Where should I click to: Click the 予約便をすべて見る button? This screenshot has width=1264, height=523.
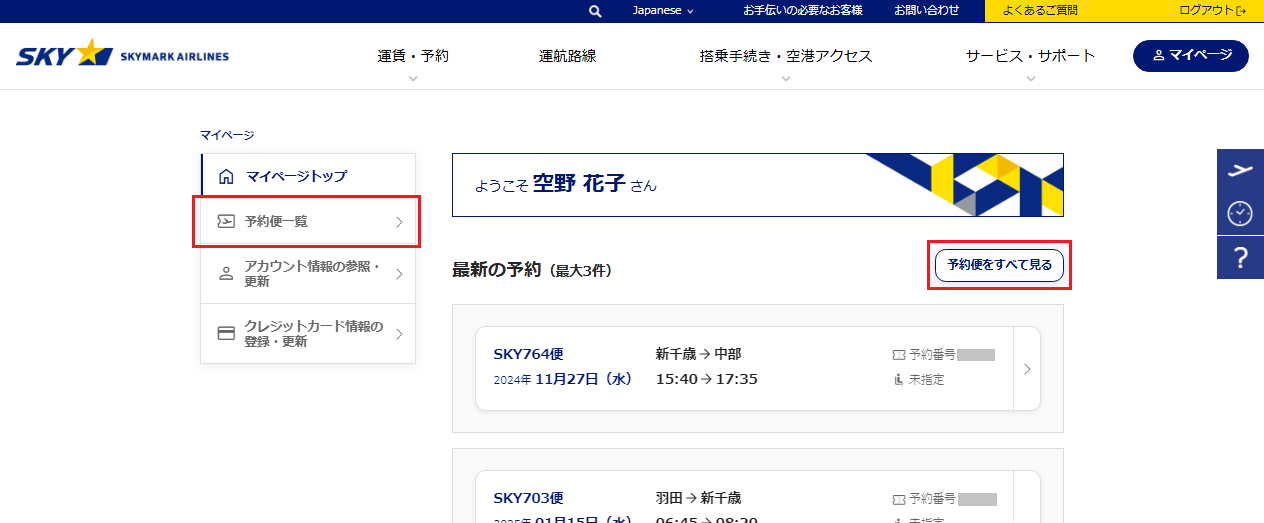999,265
